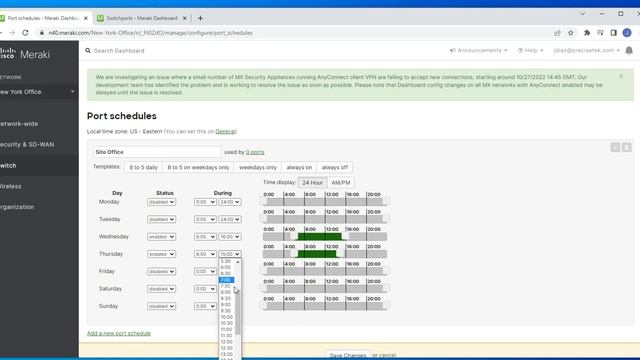Collapse the Site Office schedule panel
Screen dimensions: 640x360
point(615,147)
